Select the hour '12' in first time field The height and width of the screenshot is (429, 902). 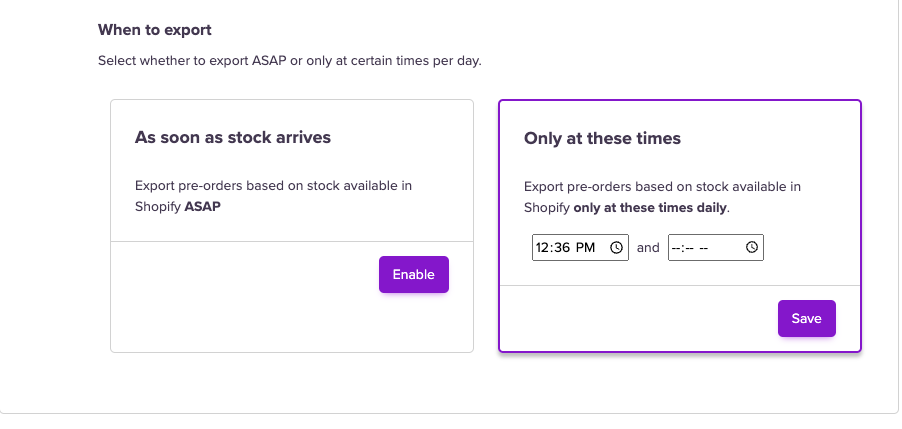point(543,247)
